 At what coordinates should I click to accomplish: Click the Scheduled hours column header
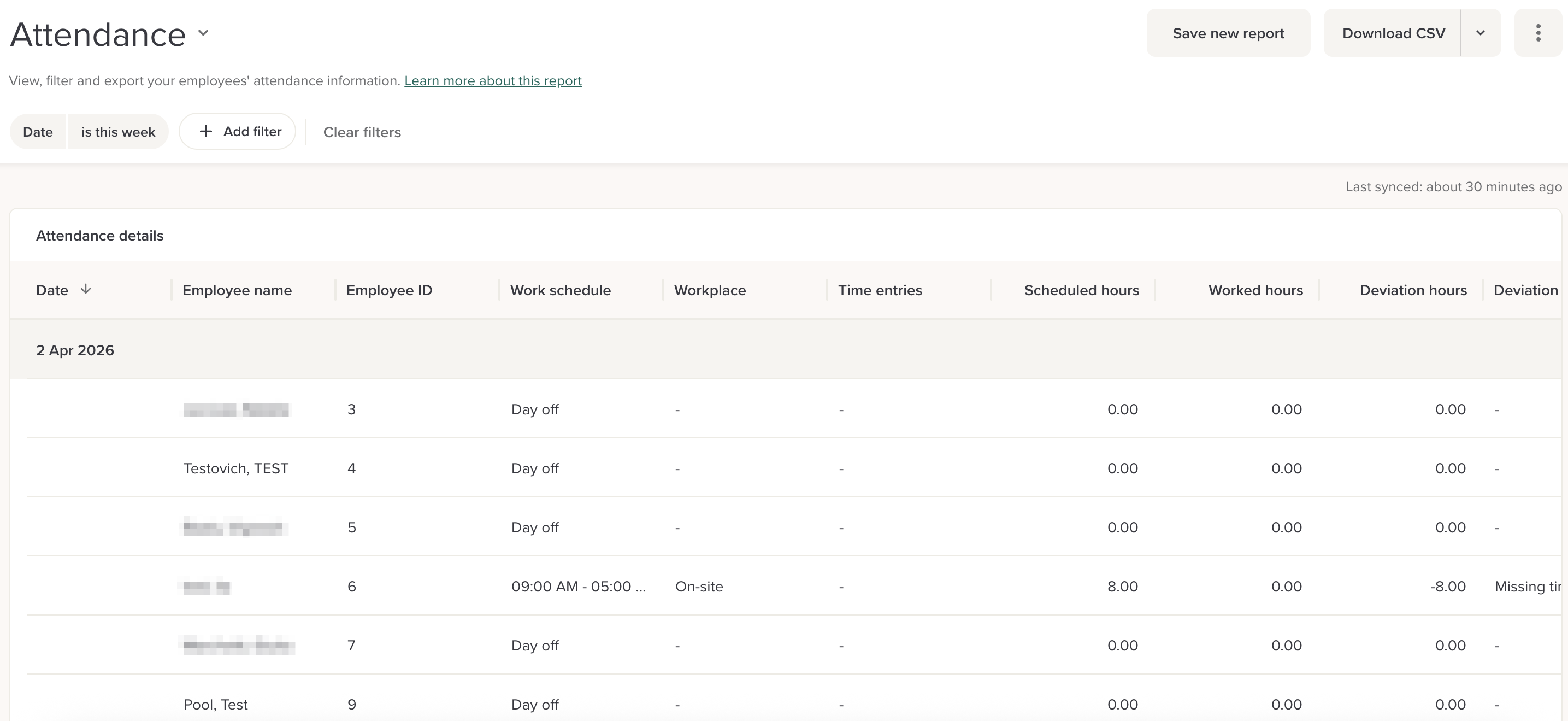[1081, 290]
